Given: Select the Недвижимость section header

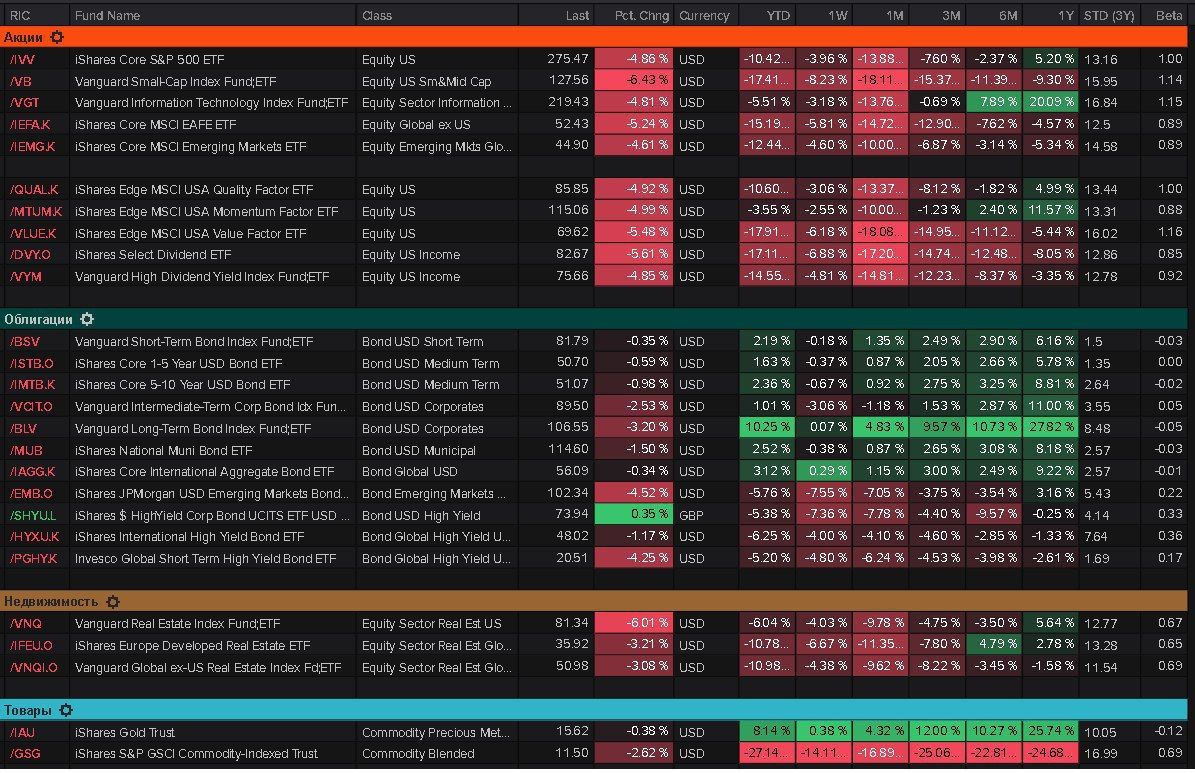Looking at the screenshot, I should pos(594,601).
